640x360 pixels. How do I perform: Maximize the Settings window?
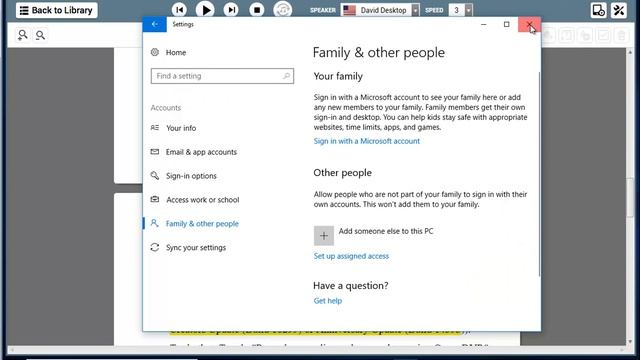point(507,24)
